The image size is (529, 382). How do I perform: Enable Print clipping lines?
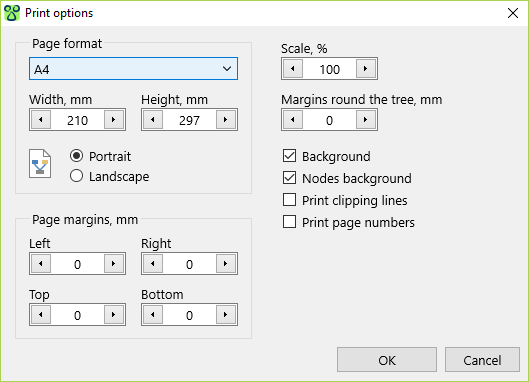[x=289, y=200]
